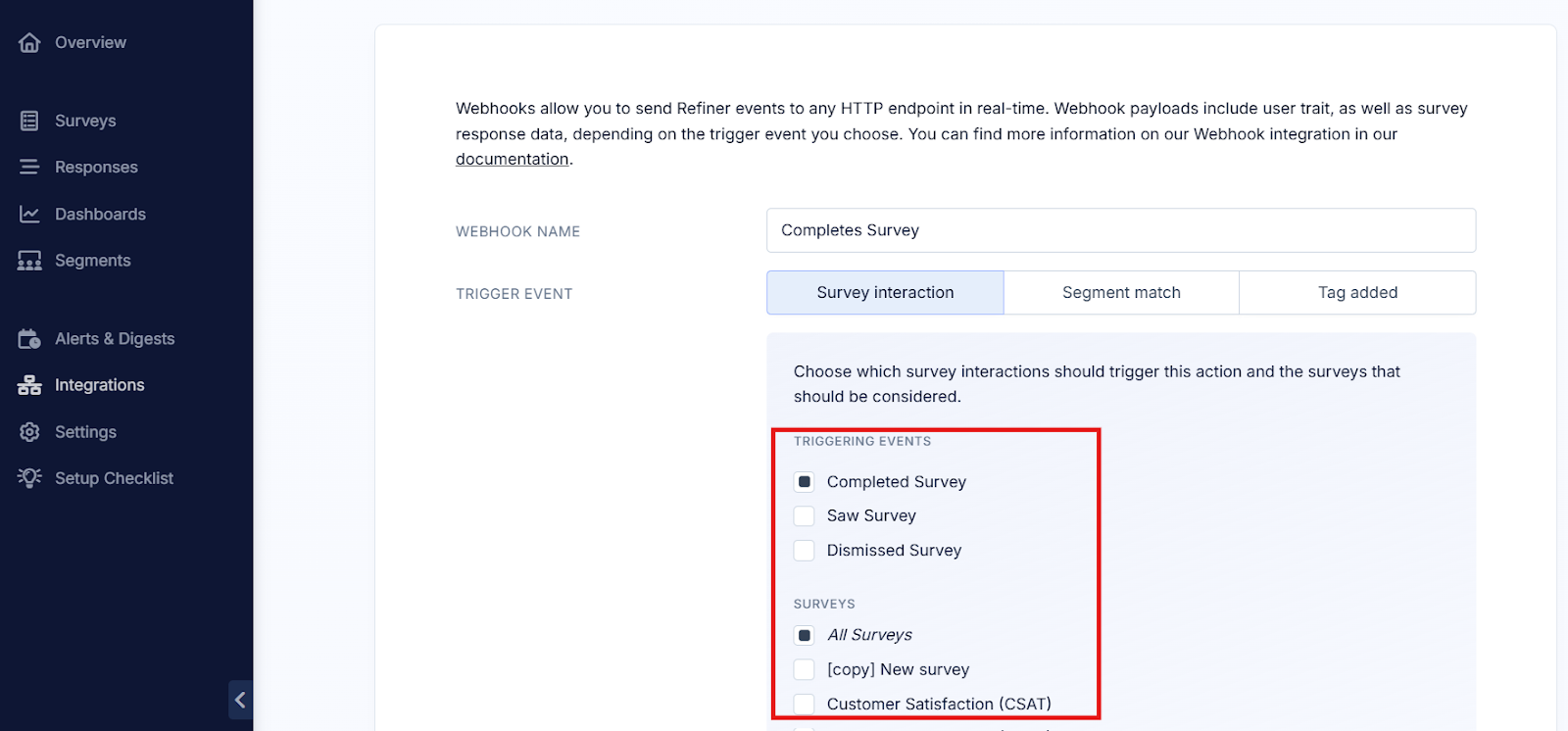Click the Integrations network icon
Viewport: 1568px width, 731px height.
click(x=29, y=385)
